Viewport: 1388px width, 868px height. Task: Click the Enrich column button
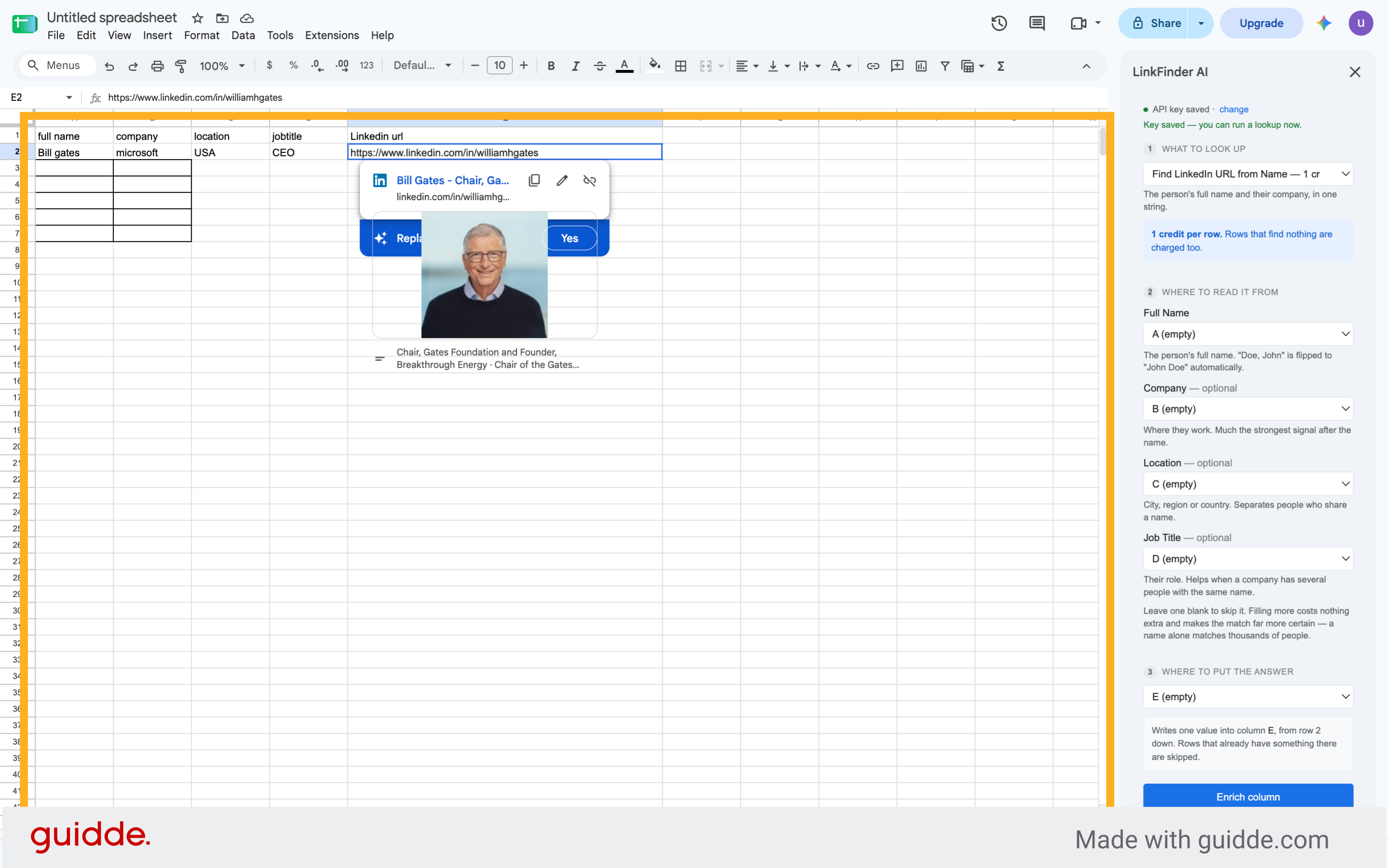coord(1248,796)
